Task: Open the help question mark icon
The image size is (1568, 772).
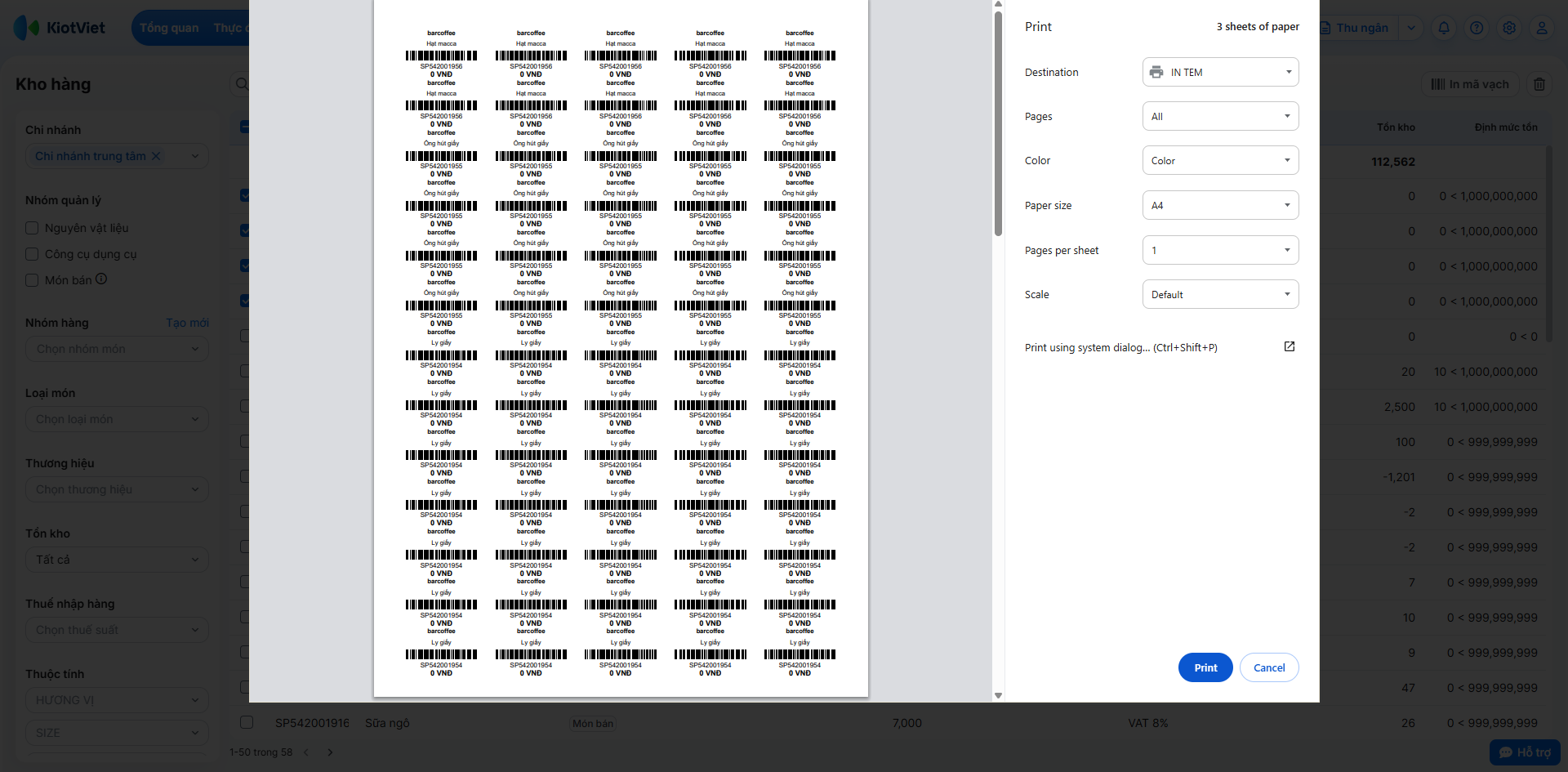Action: click(x=1477, y=28)
